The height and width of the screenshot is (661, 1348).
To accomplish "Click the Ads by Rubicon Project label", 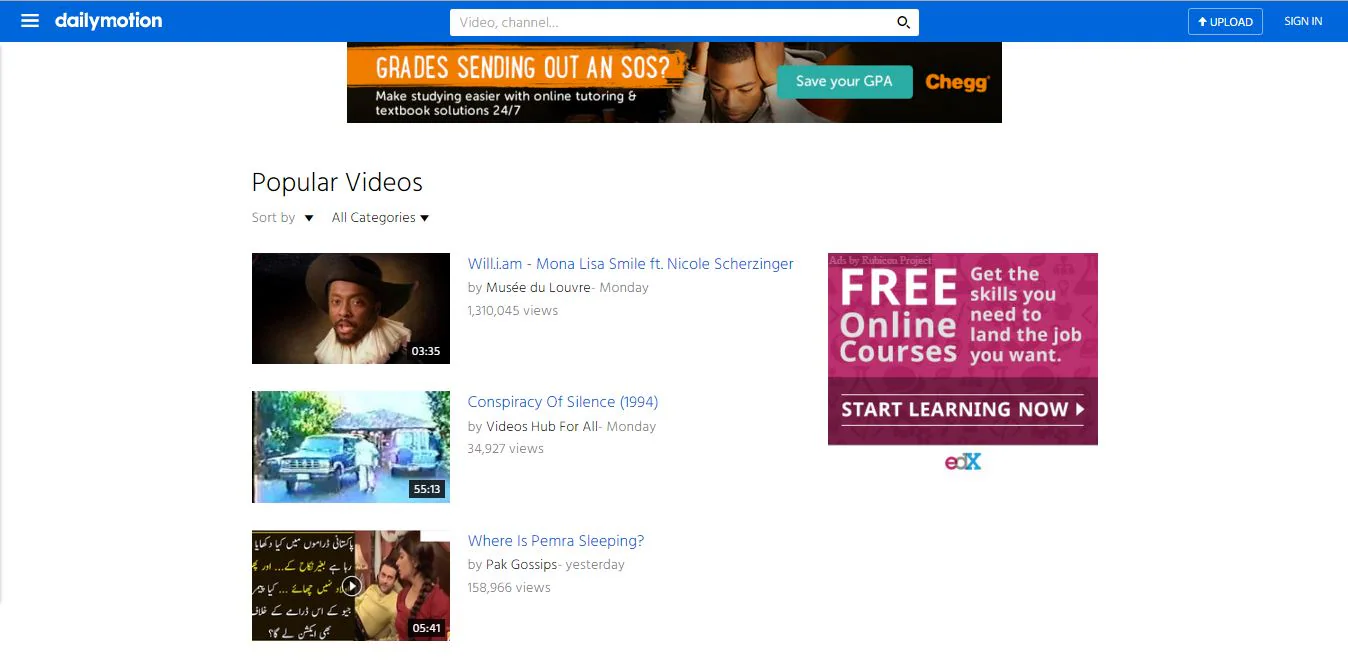I will (x=880, y=260).
